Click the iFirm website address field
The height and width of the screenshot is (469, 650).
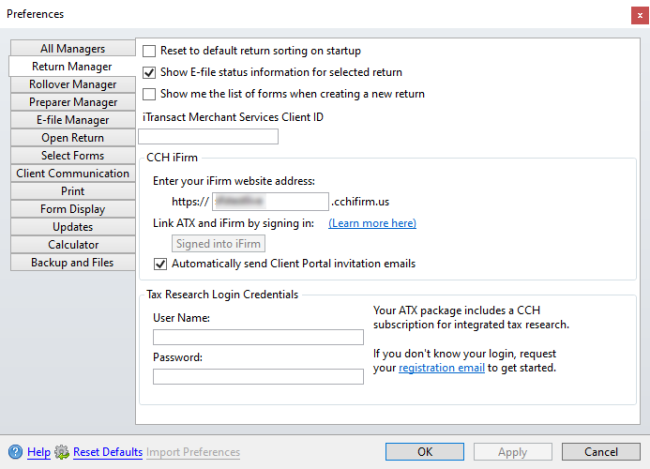[x=270, y=201]
